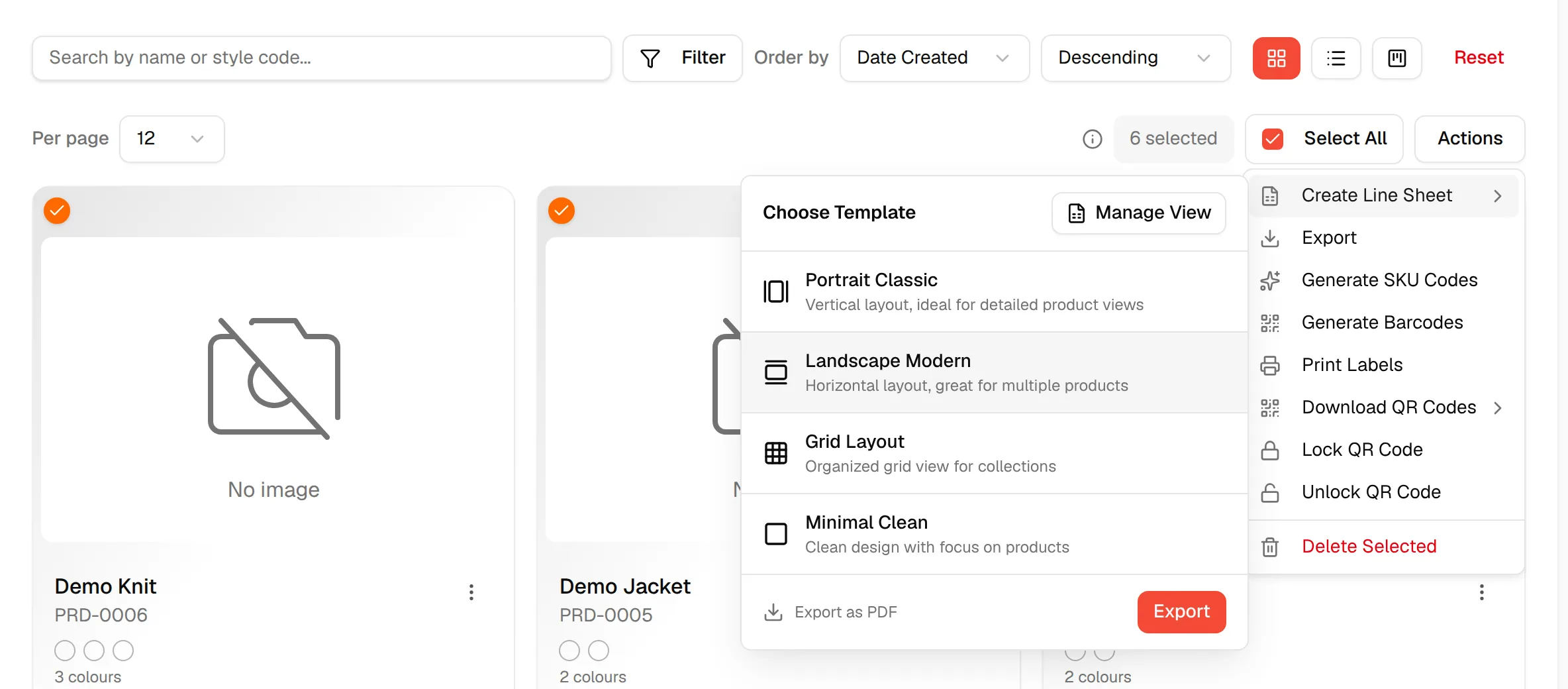Choose Print Labels from Actions menu
The image size is (1568, 689).
[x=1385, y=366]
